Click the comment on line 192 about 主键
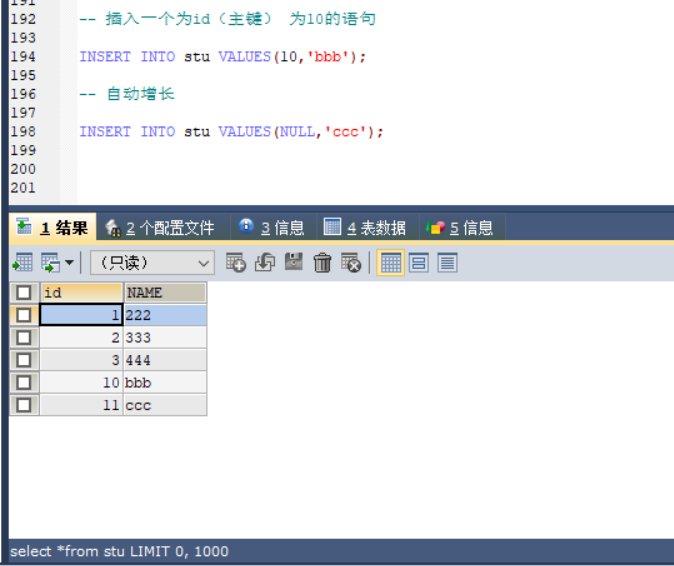 [227, 19]
